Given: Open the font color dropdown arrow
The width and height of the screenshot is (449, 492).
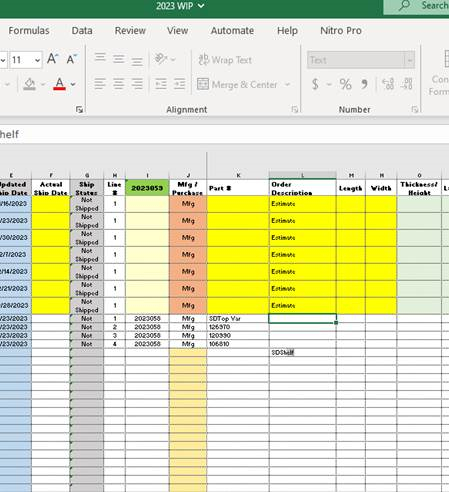Looking at the screenshot, I should tap(73, 84).
